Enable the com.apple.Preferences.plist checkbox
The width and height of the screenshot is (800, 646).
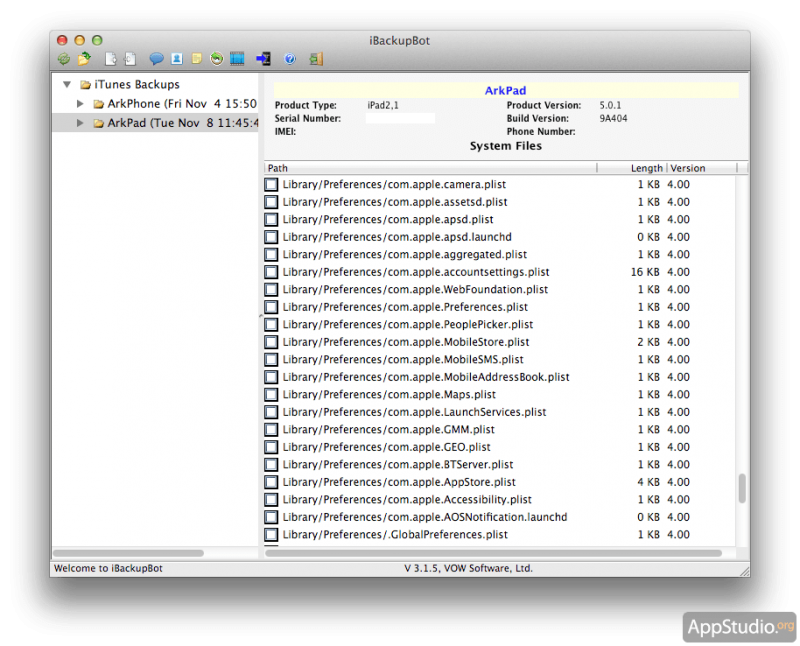271,307
